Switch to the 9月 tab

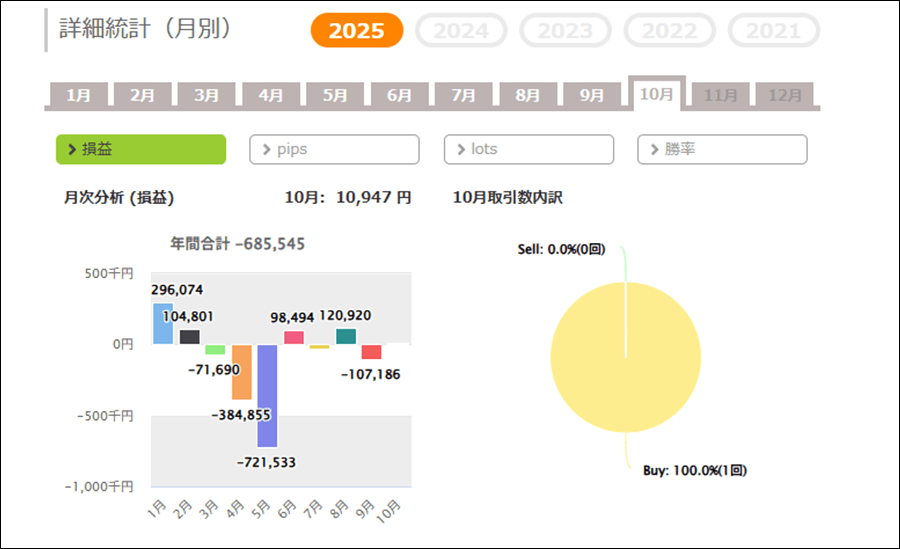(x=592, y=95)
